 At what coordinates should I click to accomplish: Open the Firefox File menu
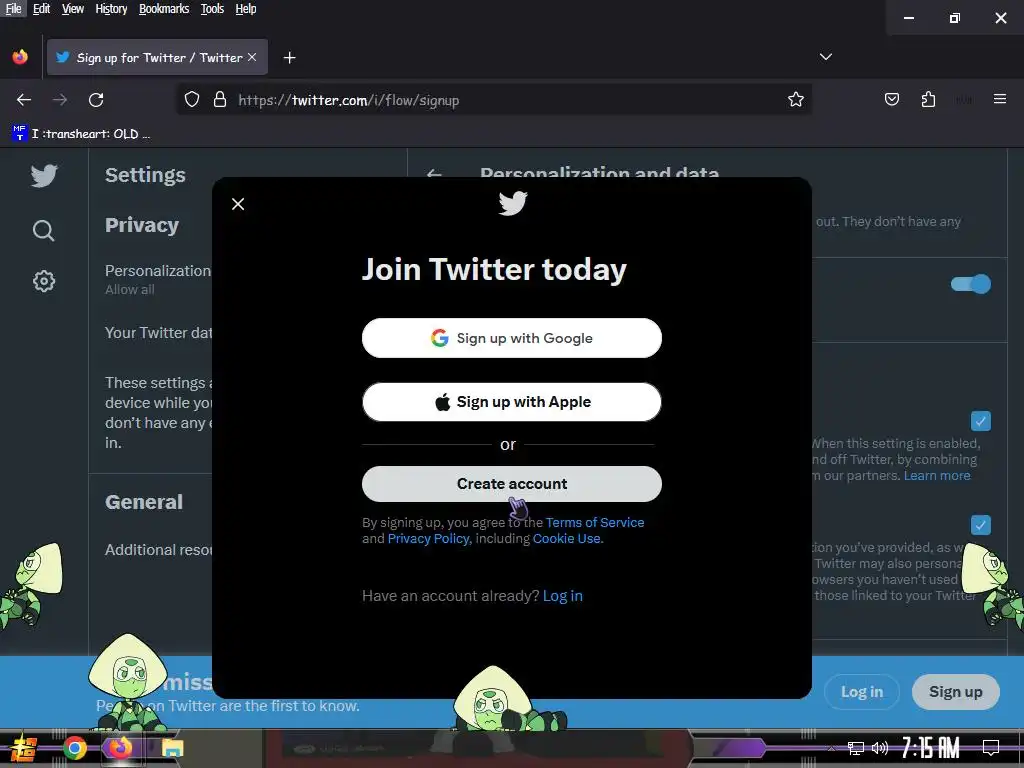(13, 8)
